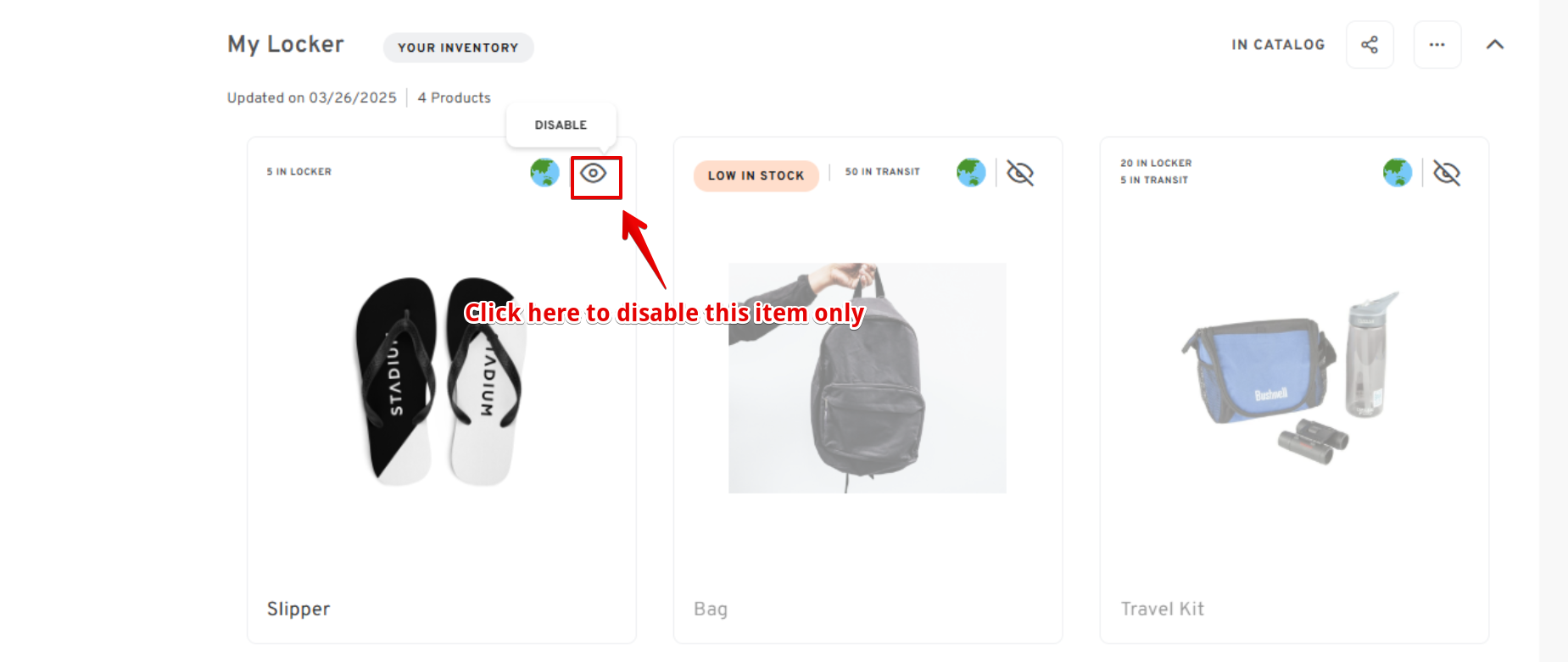Click the Bag product name
Screen dimensions: 1568x662
(x=711, y=609)
